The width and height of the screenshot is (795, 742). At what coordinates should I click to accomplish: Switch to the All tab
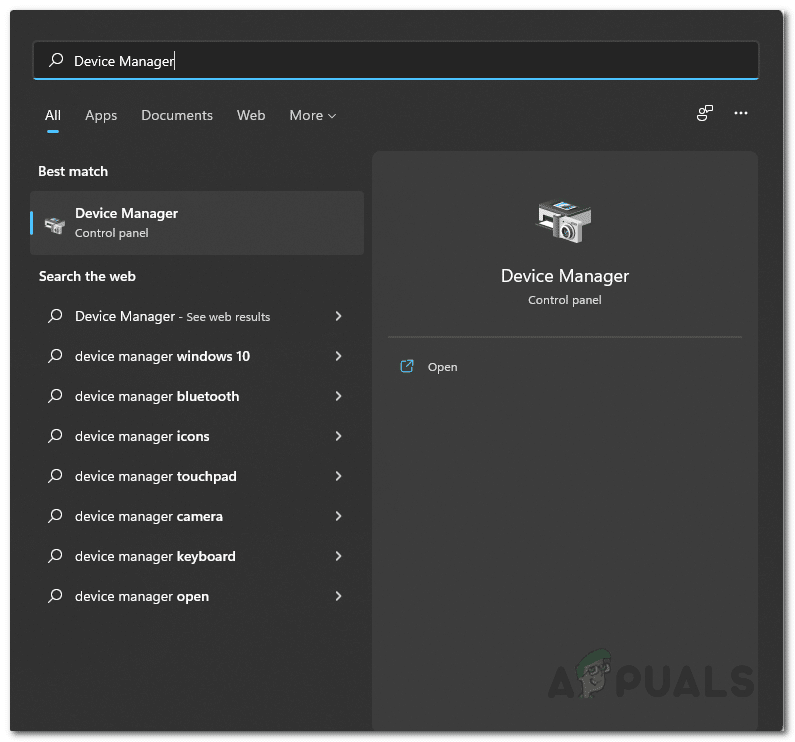click(53, 116)
